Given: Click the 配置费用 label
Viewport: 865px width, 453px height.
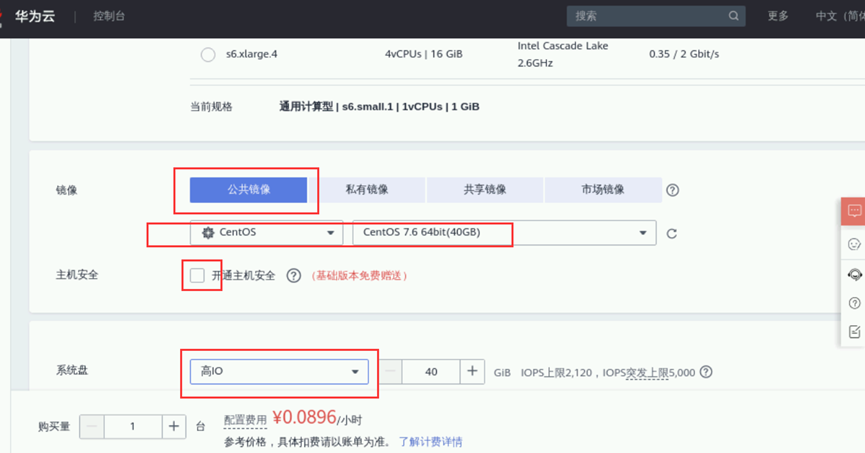Looking at the screenshot, I should coord(245,420).
